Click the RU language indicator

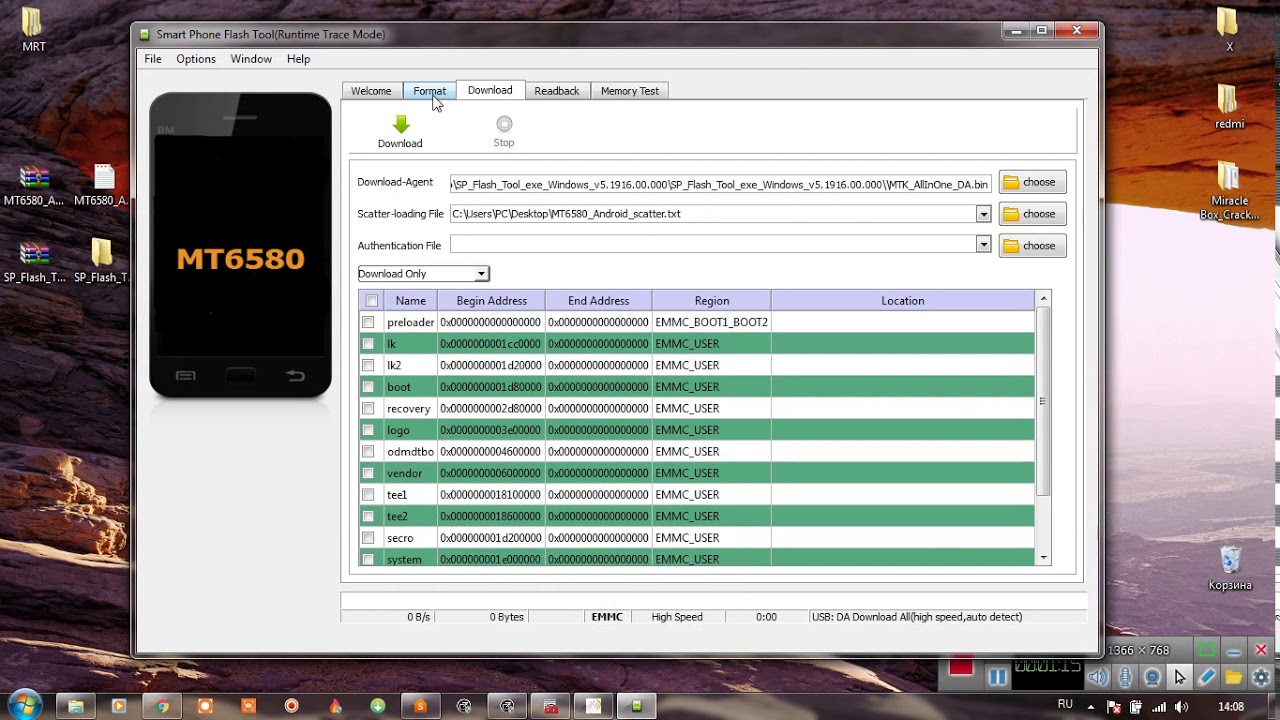click(x=1065, y=705)
